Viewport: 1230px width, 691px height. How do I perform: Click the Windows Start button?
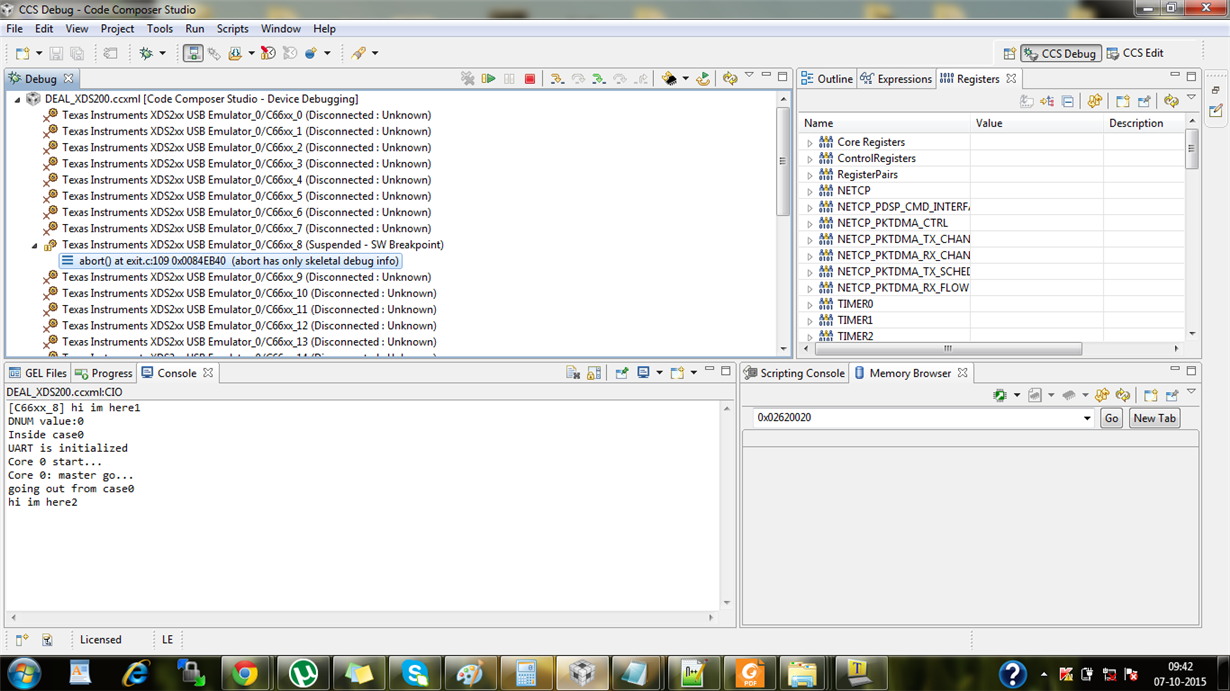[23, 674]
